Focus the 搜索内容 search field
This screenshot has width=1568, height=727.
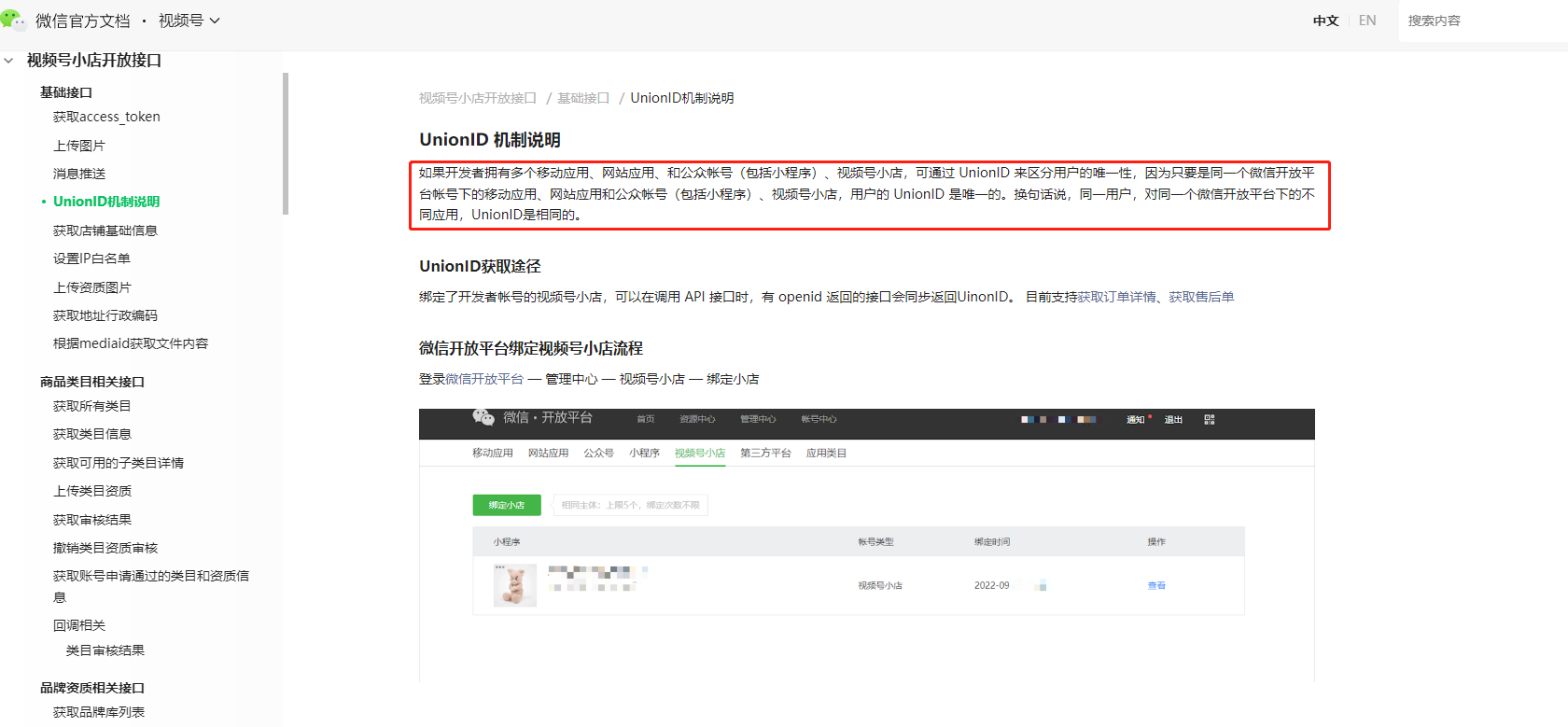click(x=1483, y=21)
